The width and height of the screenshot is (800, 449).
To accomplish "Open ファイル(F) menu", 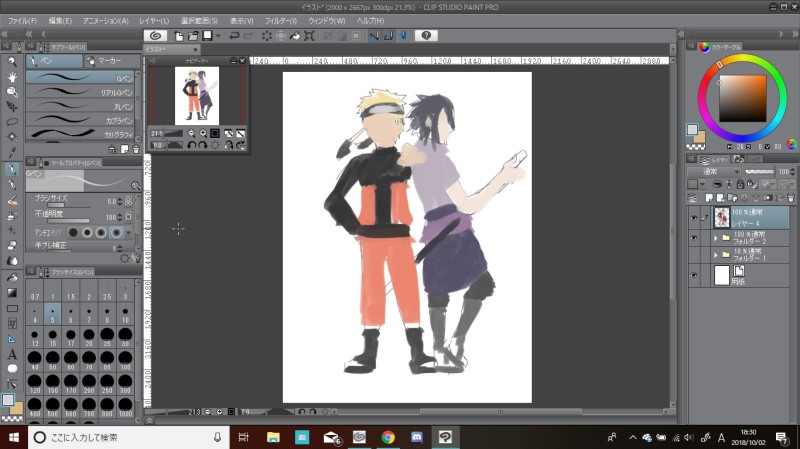I will (22, 21).
